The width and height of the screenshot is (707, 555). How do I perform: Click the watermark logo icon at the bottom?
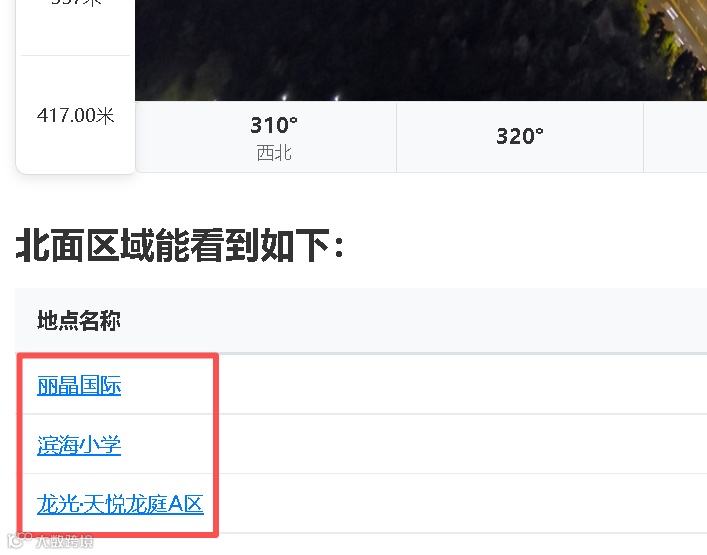tap(20, 540)
